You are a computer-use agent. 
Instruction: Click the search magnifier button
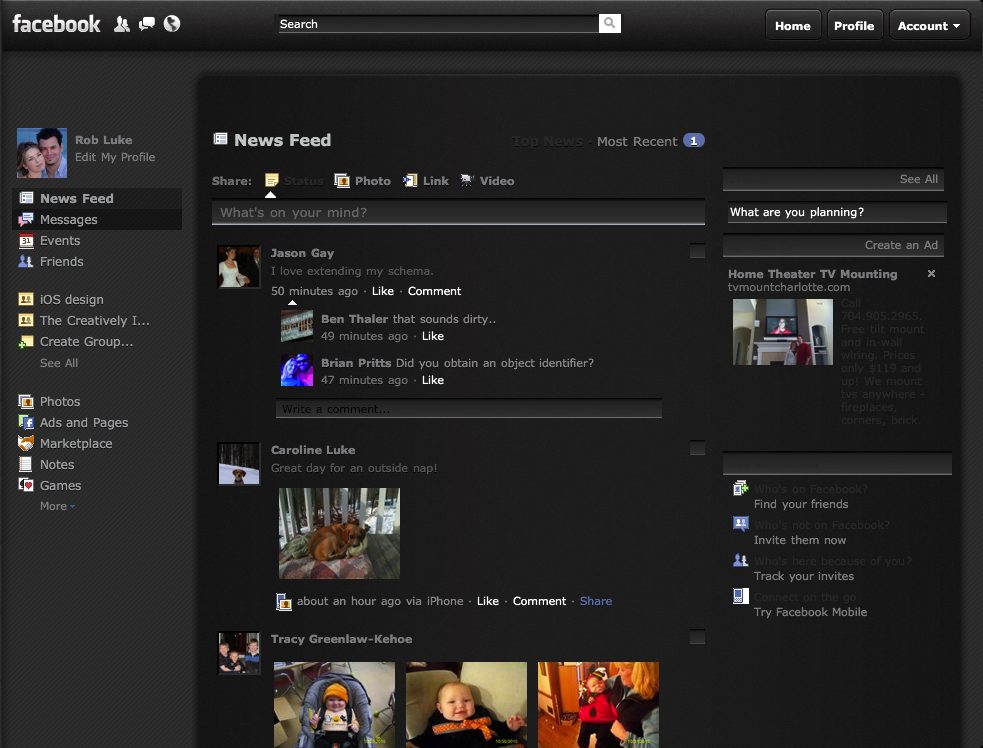(x=609, y=24)
